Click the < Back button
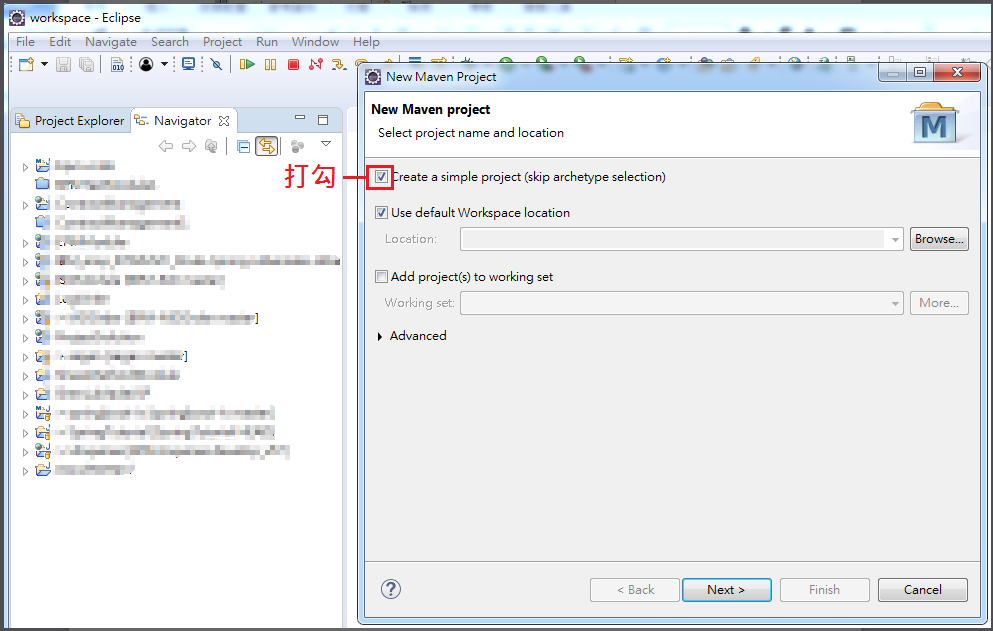The height and width of the screenshot is (631, 993). (635, 590)
